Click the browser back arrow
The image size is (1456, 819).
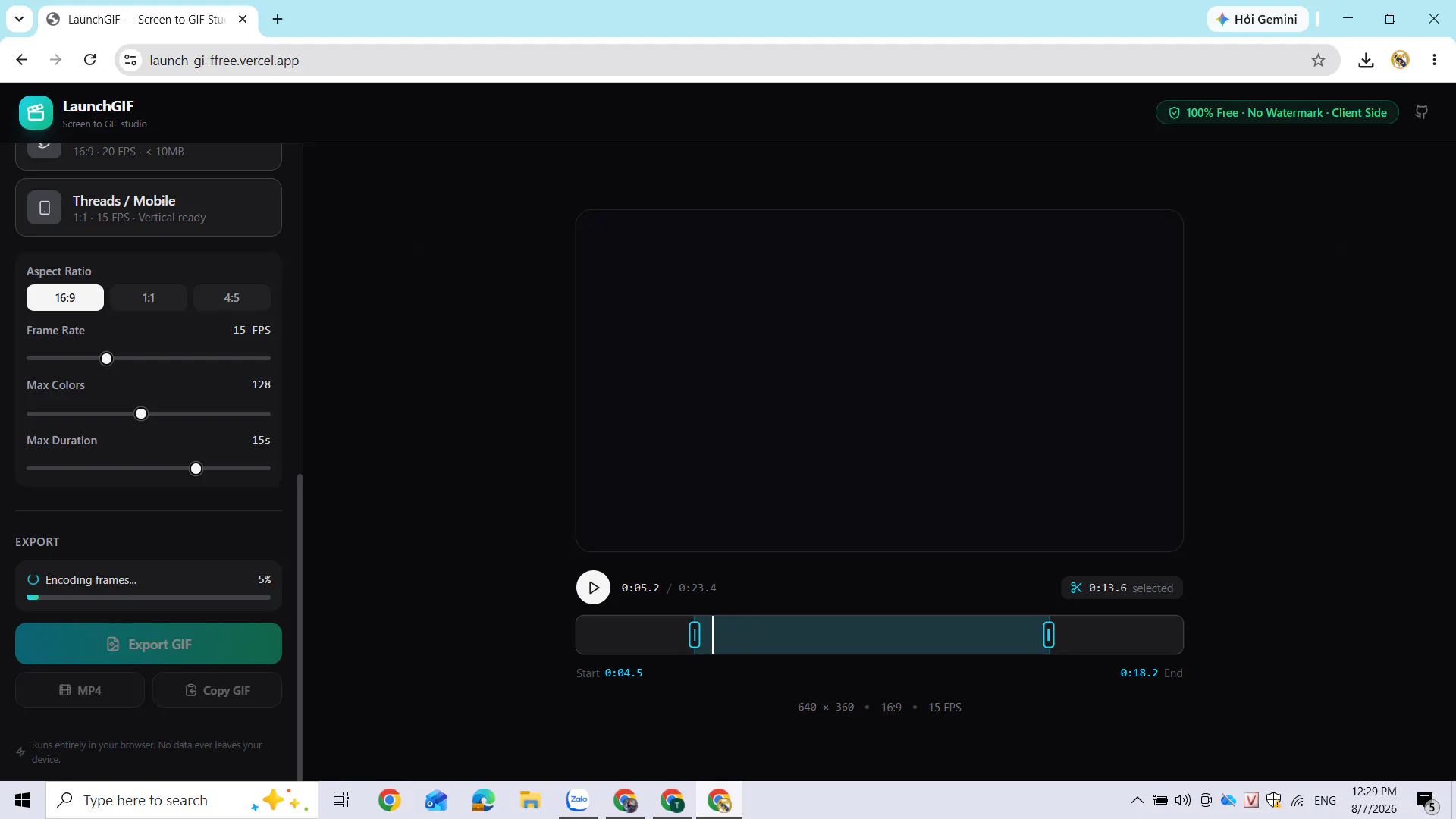pos(21,60)
